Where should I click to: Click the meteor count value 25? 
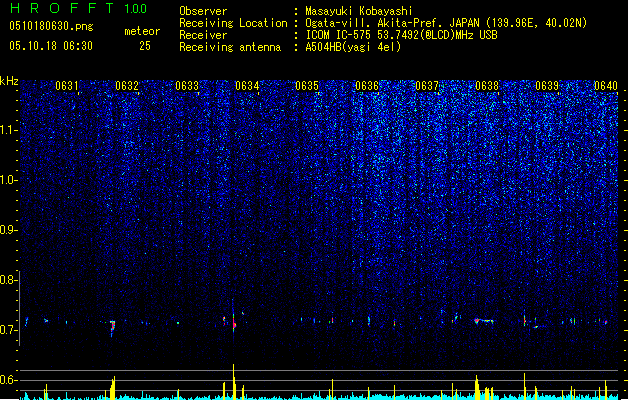pos(145,46)
